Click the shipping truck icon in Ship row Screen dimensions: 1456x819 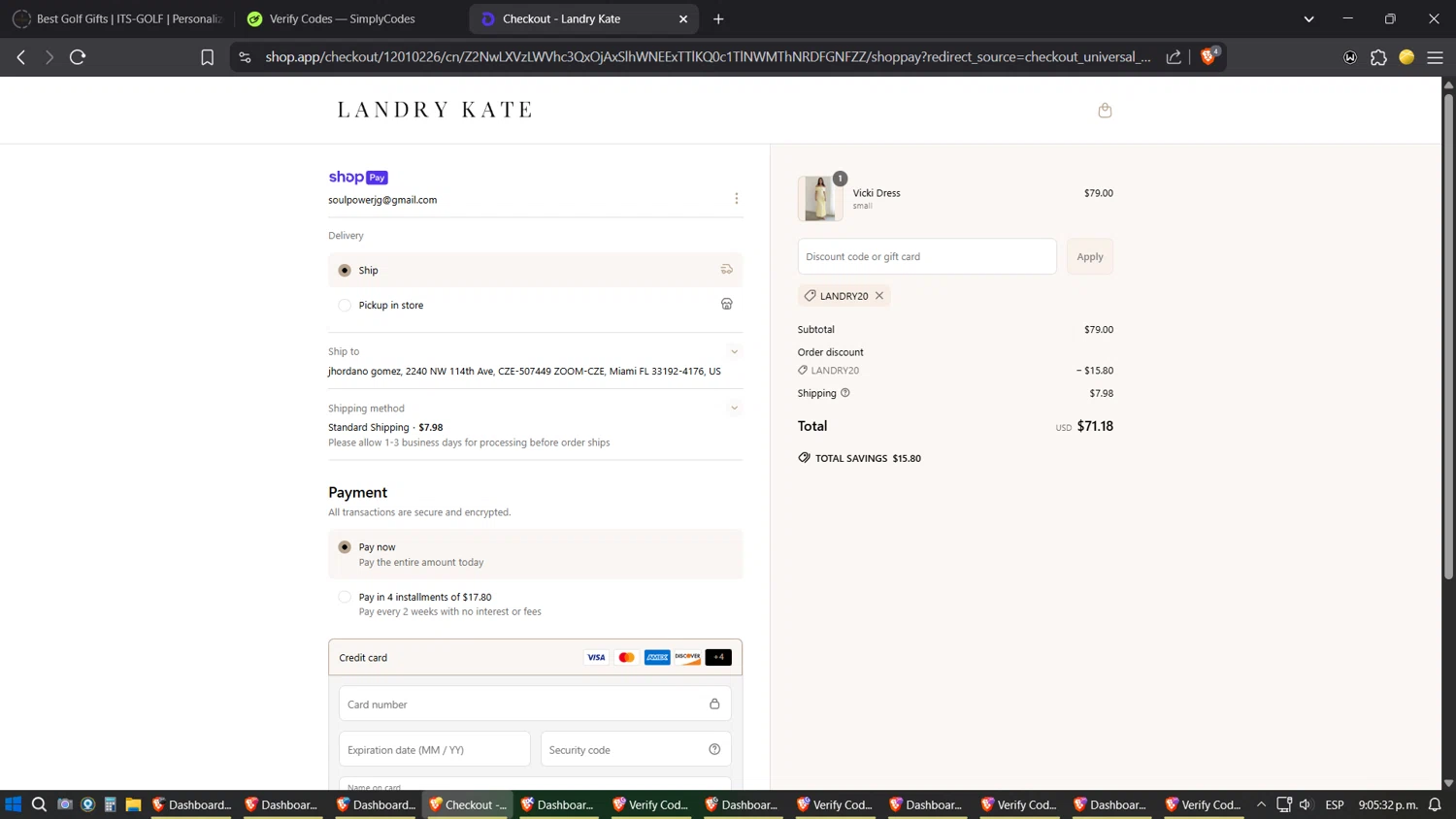coord(726,270)
